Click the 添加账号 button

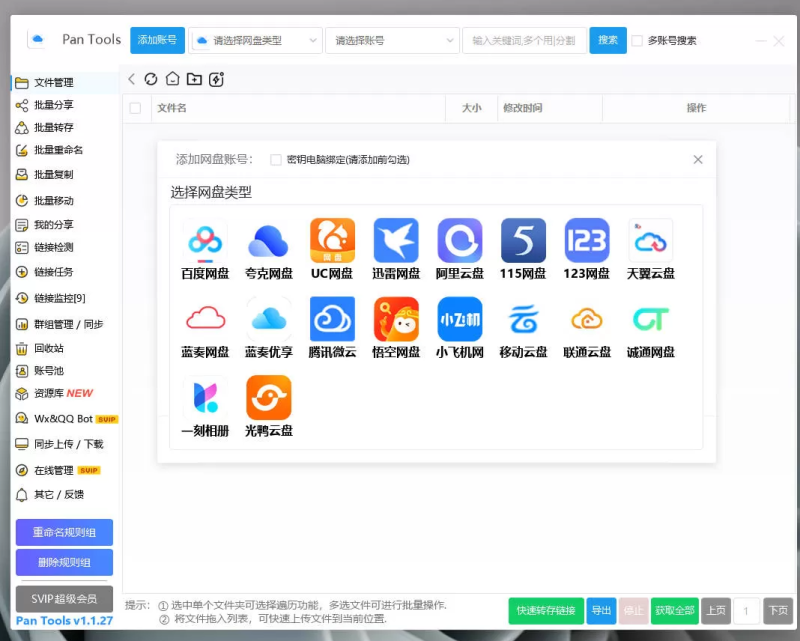pos(157,40)
